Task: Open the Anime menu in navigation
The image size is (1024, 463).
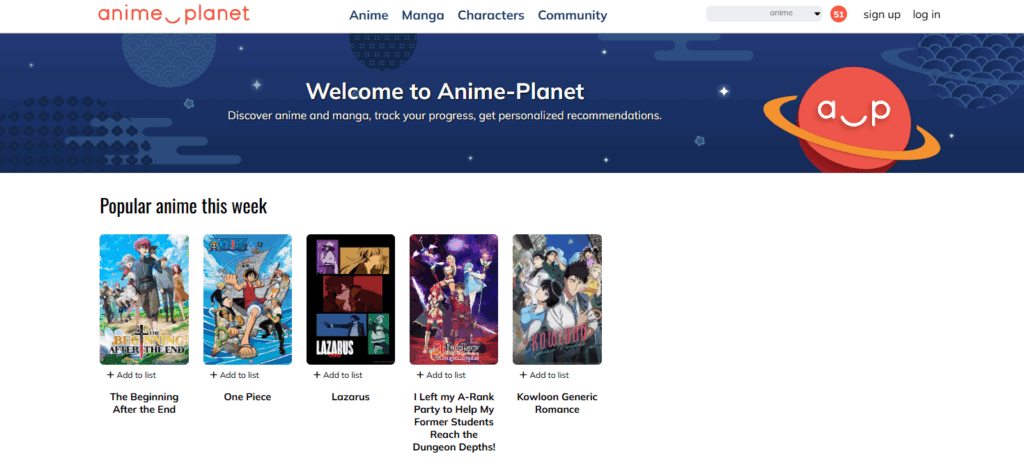Action: [x=369, y=15]
